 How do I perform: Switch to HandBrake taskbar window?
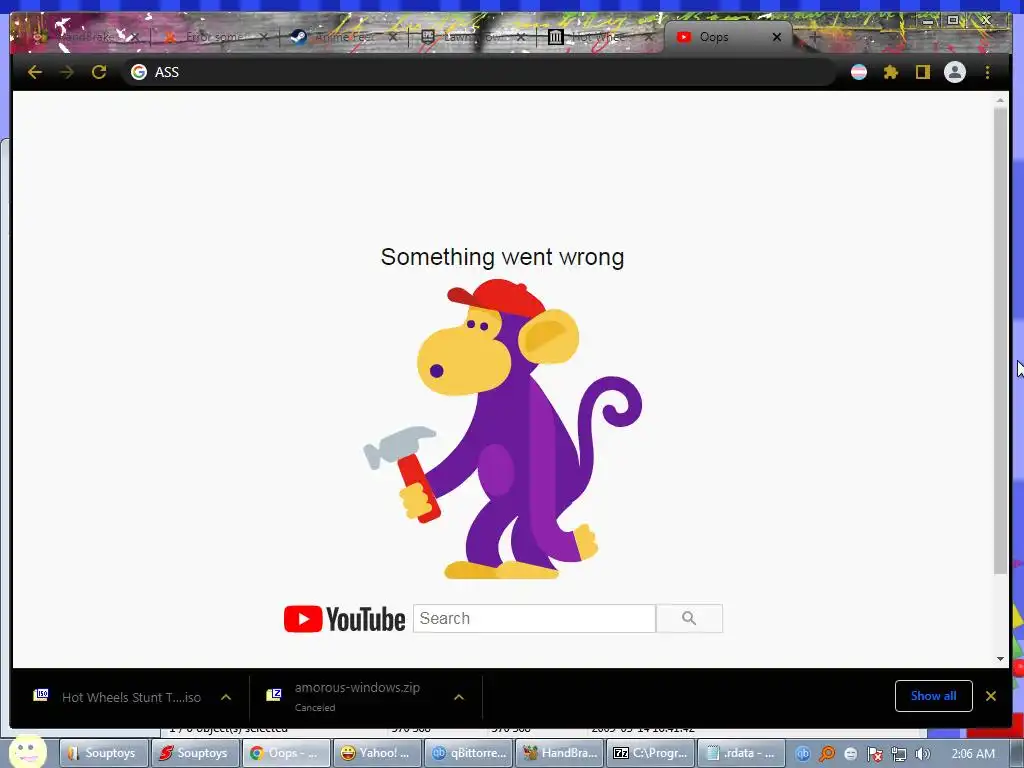pos(559,753)
